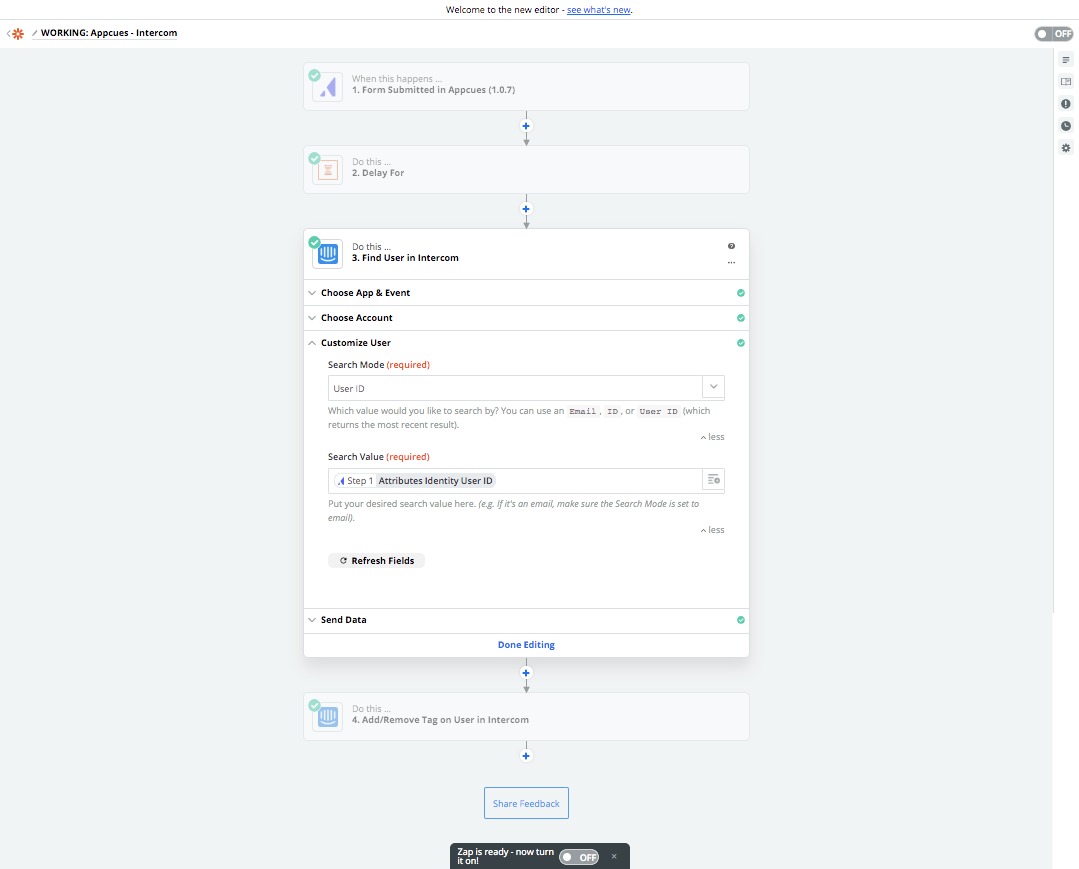Image resolution: width=1079 pixels, height=869 pixels.
Task: Turn on the Zap from bottom notification switch
Action: click(579, 857)
